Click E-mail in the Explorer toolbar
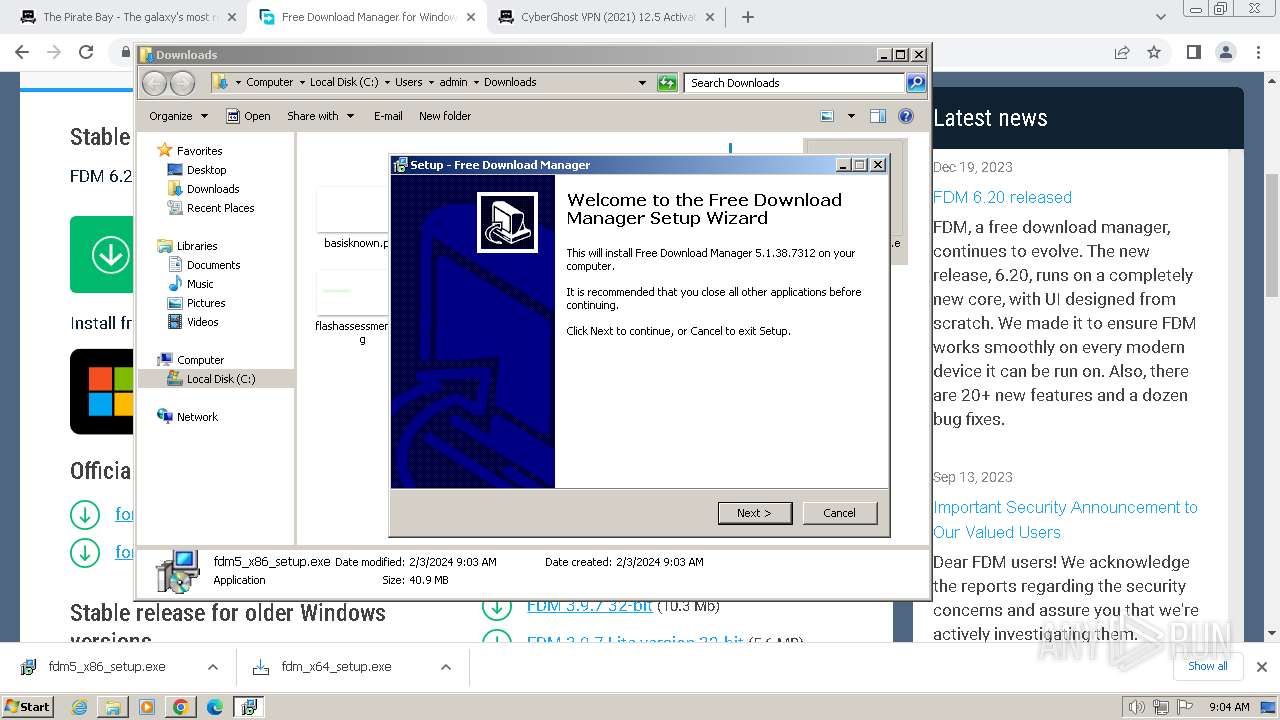This screenshot has height=720, width=1280. tap(388, 116)
